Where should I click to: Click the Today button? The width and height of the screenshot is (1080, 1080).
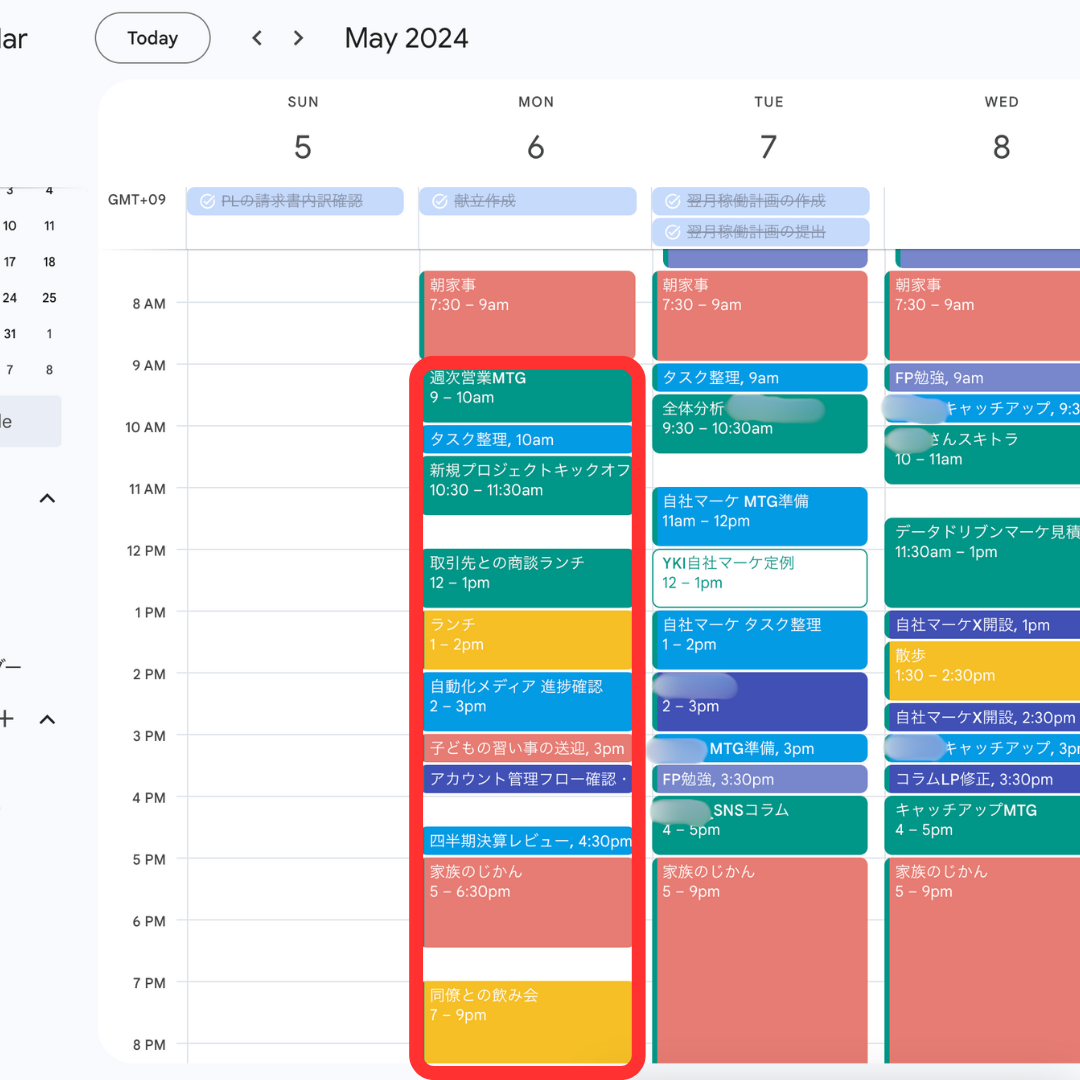pyautogui.click(x=152, y=38)
